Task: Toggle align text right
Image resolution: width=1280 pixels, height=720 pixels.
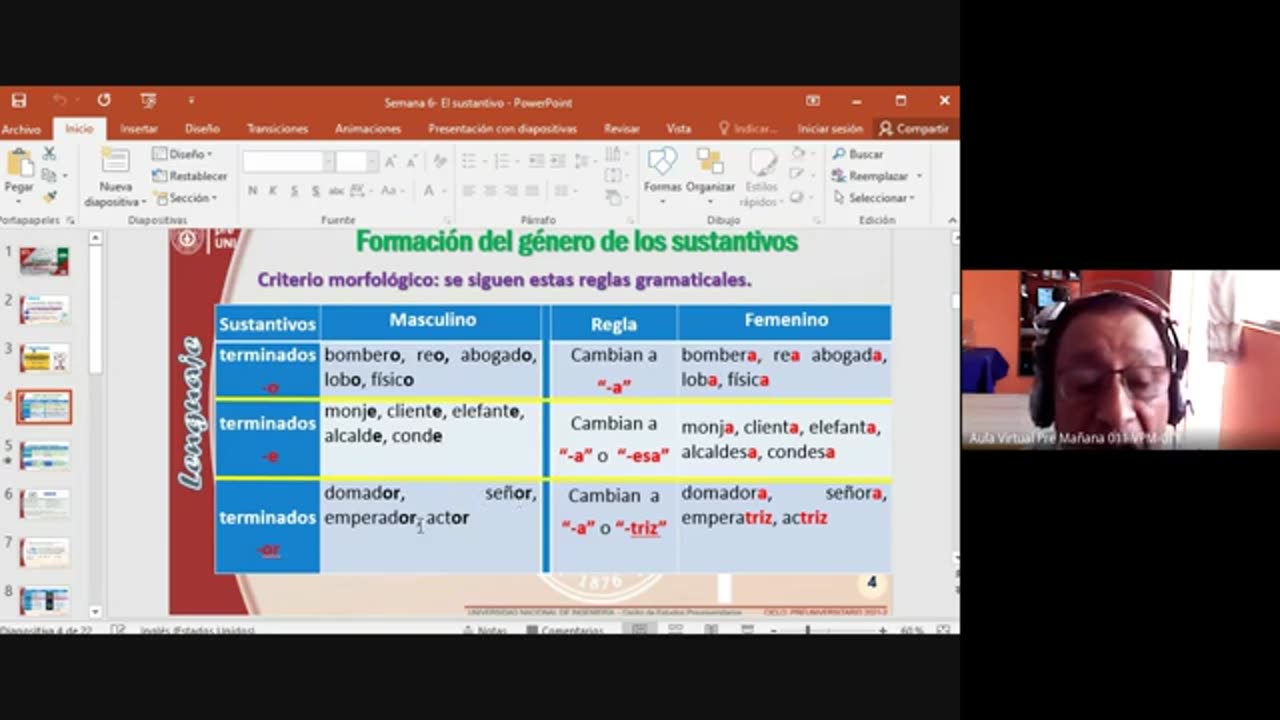Action: [511, 191]
